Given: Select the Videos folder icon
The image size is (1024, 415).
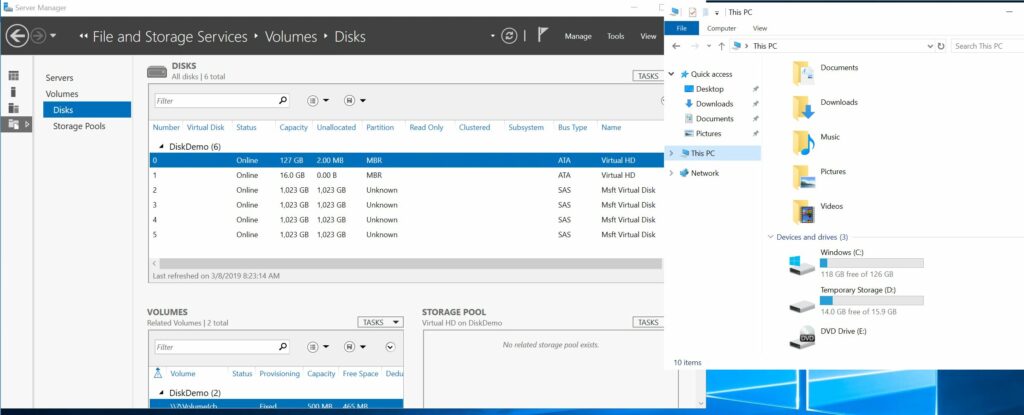Looking at the screenshot, I should click(x=804, y=211).
